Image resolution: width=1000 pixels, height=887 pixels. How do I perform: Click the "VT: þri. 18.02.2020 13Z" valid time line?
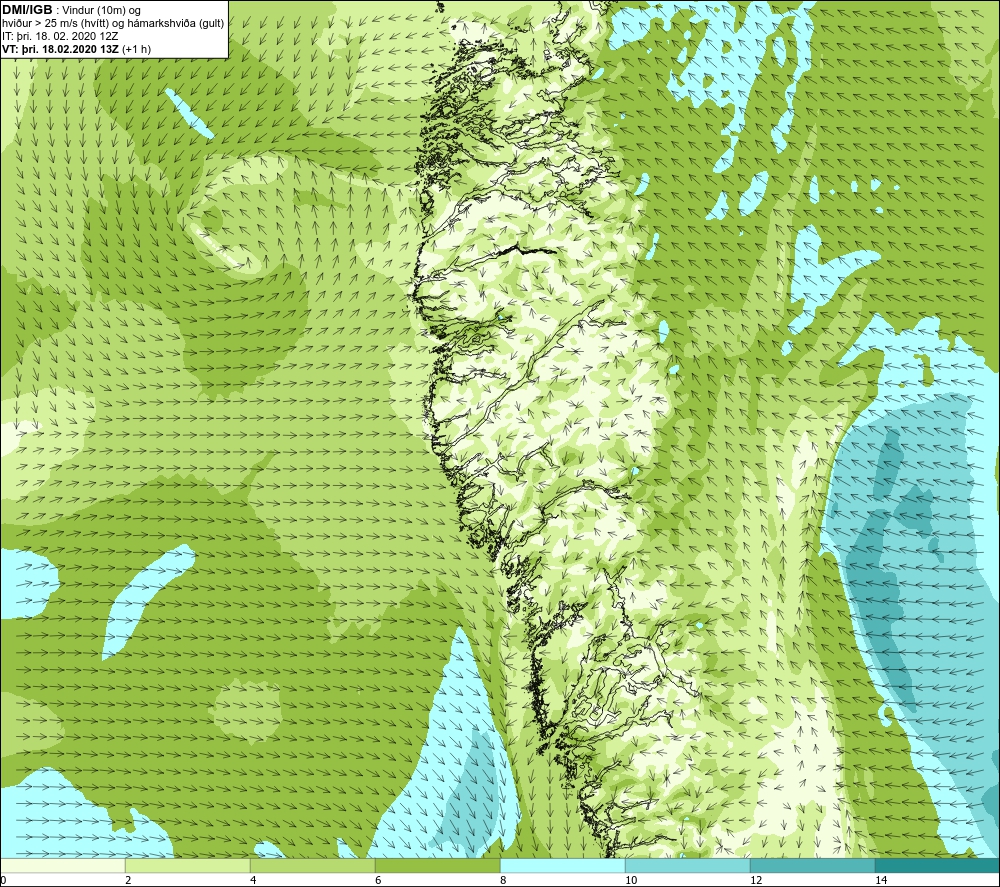tap(59, 49)
